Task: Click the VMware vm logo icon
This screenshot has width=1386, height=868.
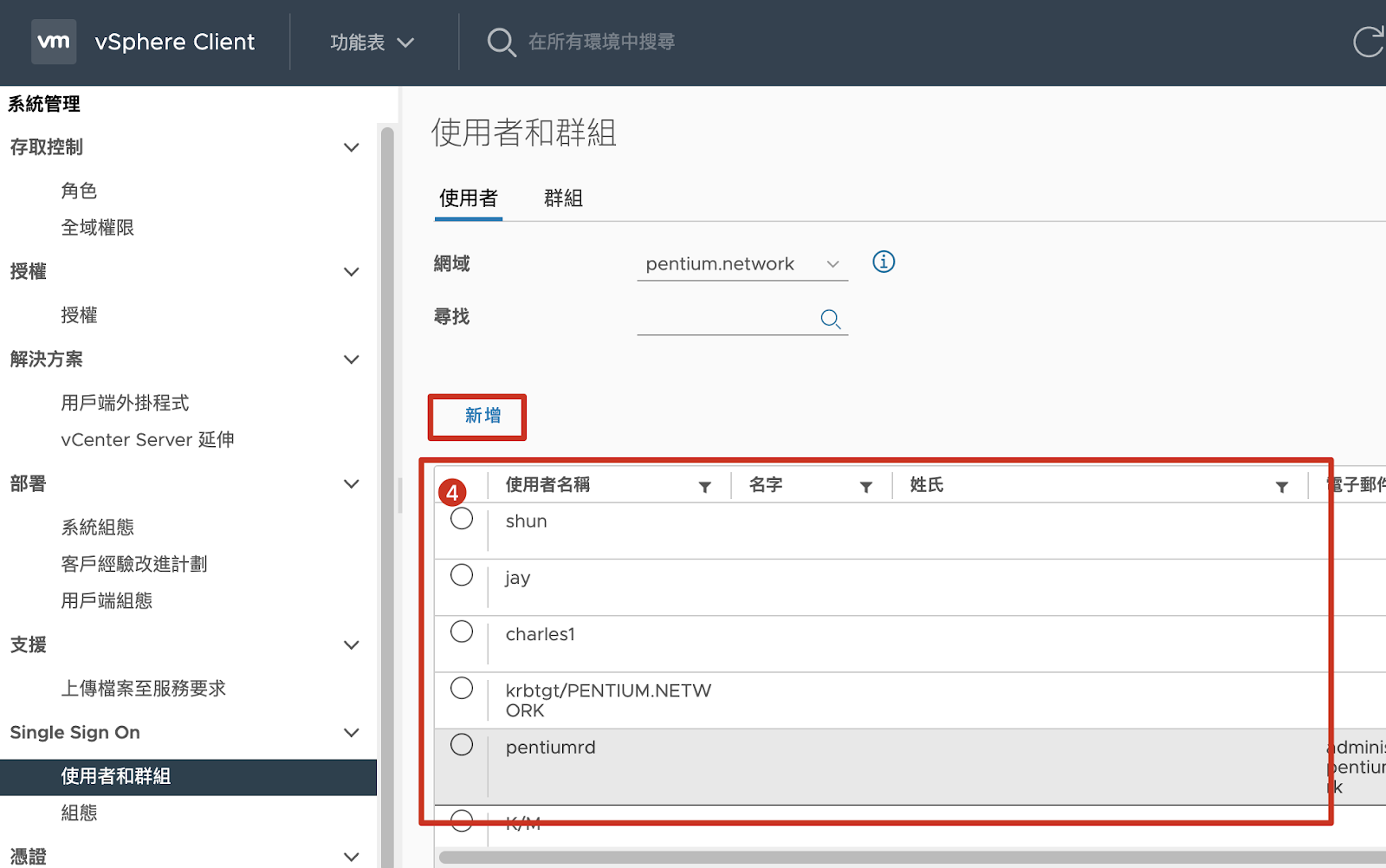Action: coord(54,42)
